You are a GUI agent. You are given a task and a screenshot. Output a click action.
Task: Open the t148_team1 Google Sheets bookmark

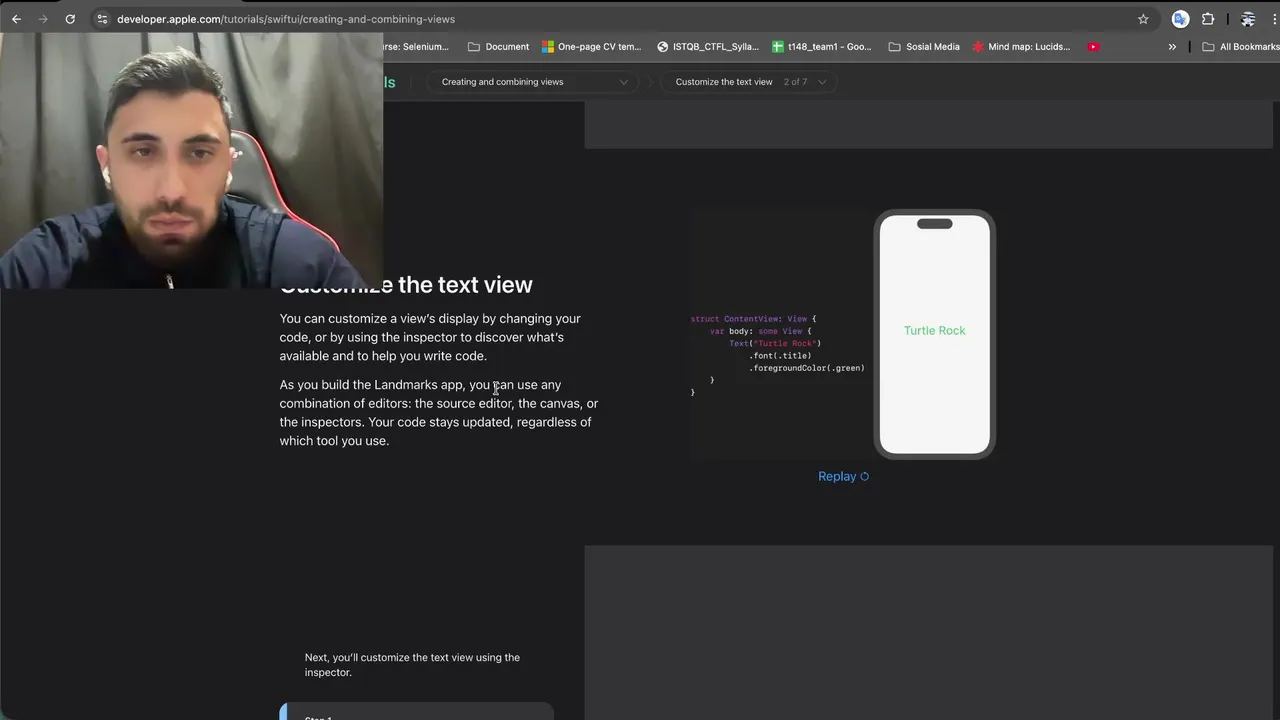click(x=822, y=46)
